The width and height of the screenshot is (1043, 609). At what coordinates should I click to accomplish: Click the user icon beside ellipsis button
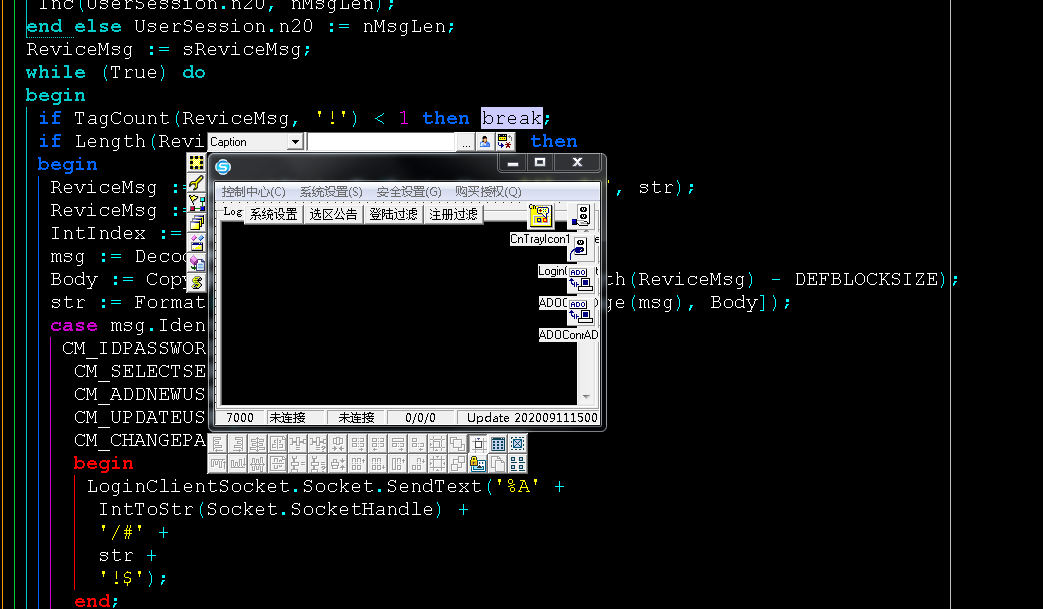[485, 142]
